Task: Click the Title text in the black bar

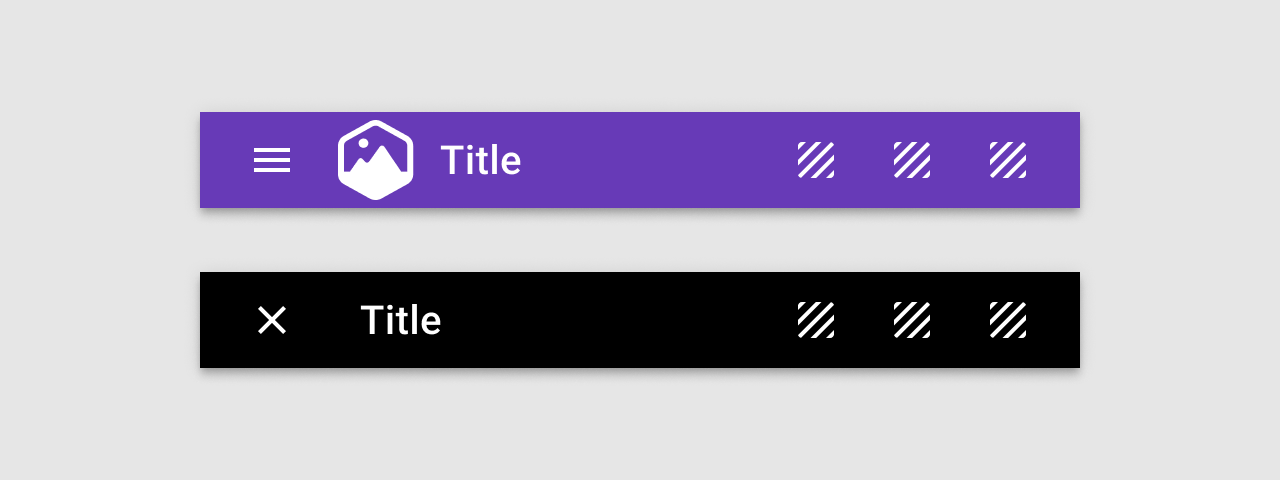Action: [401, 321]
